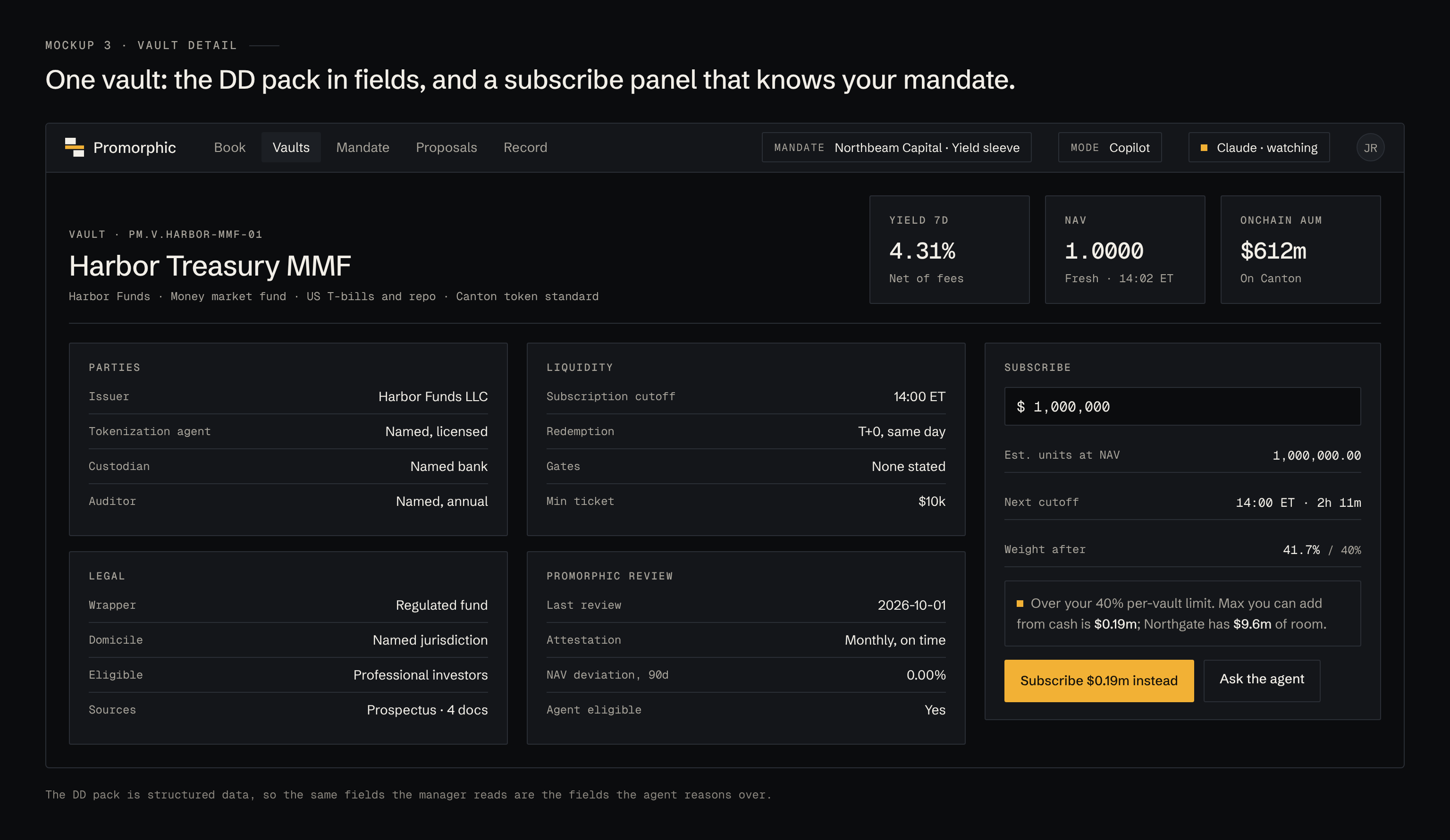Click the Attestation value Monthly, on time
The image size is (1450, 840).
[895, 640]
